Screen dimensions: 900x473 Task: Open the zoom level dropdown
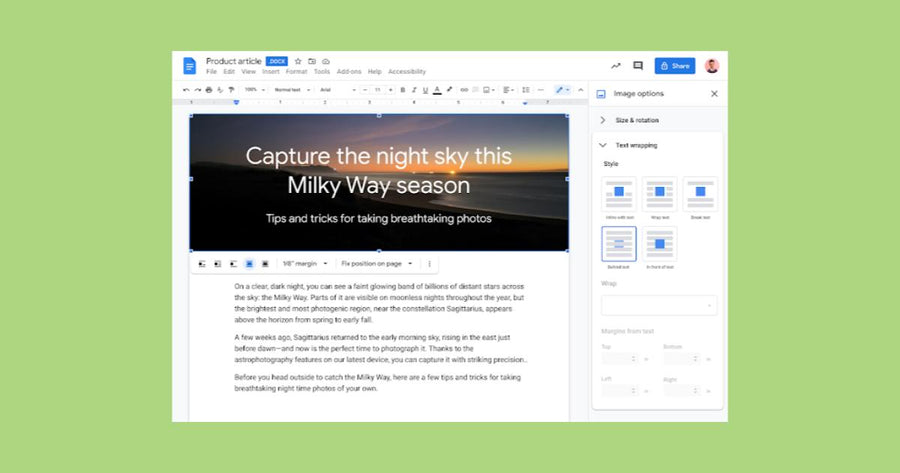click(255, 90)
